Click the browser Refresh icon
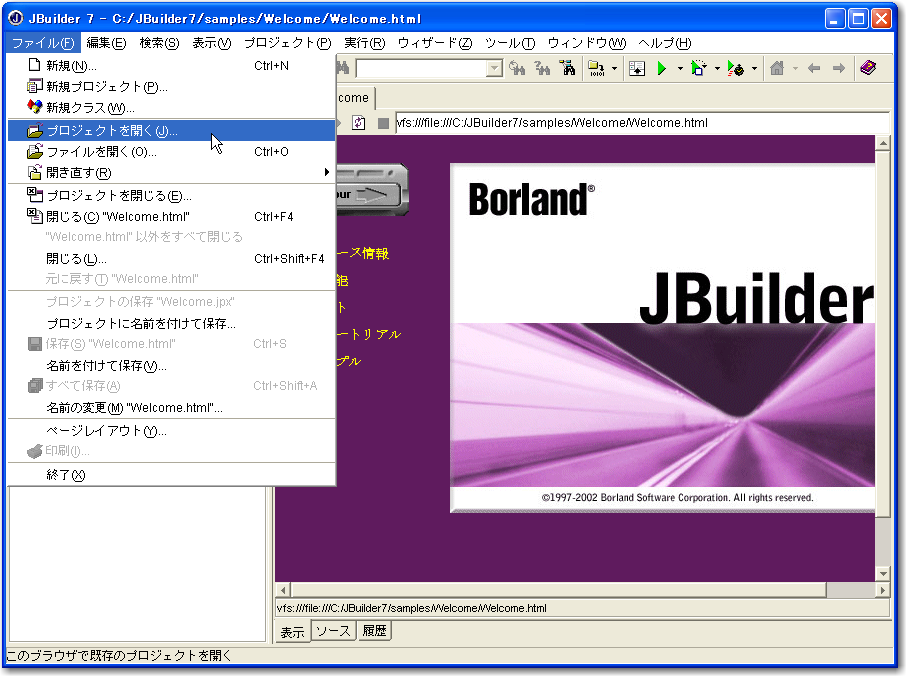The width and height of the screenshot is (906, 676). point(359,123)
